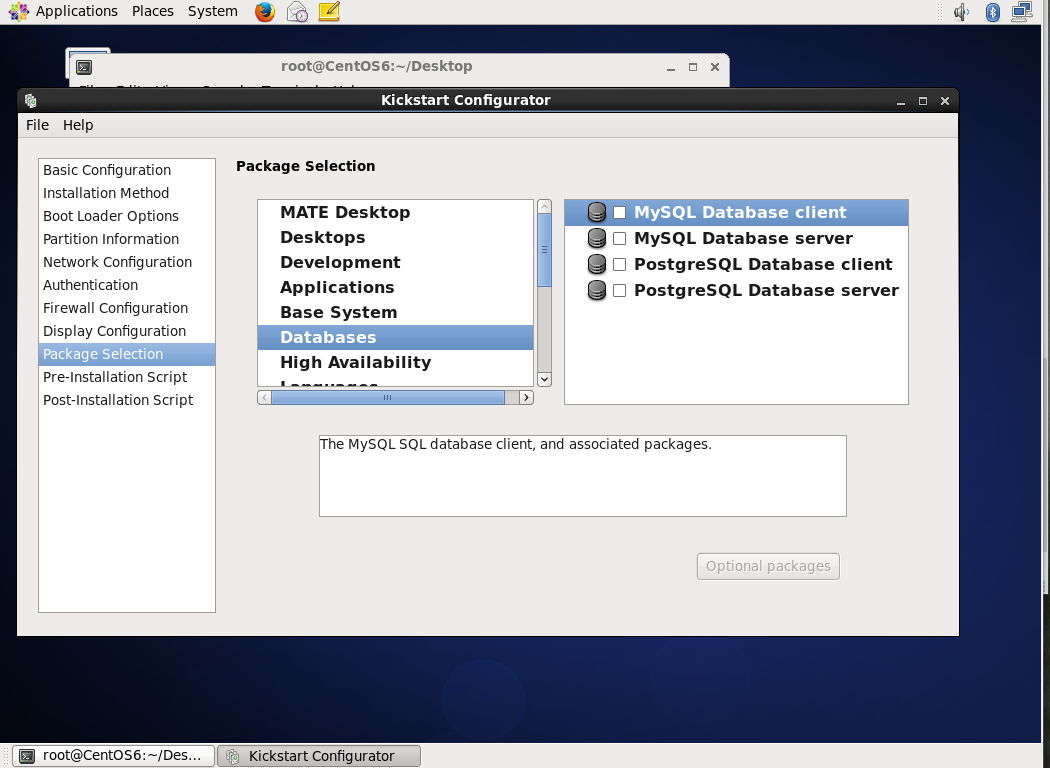
Task: Close the root@CentOS6 terminal window
Action: [x=715, y=67]
